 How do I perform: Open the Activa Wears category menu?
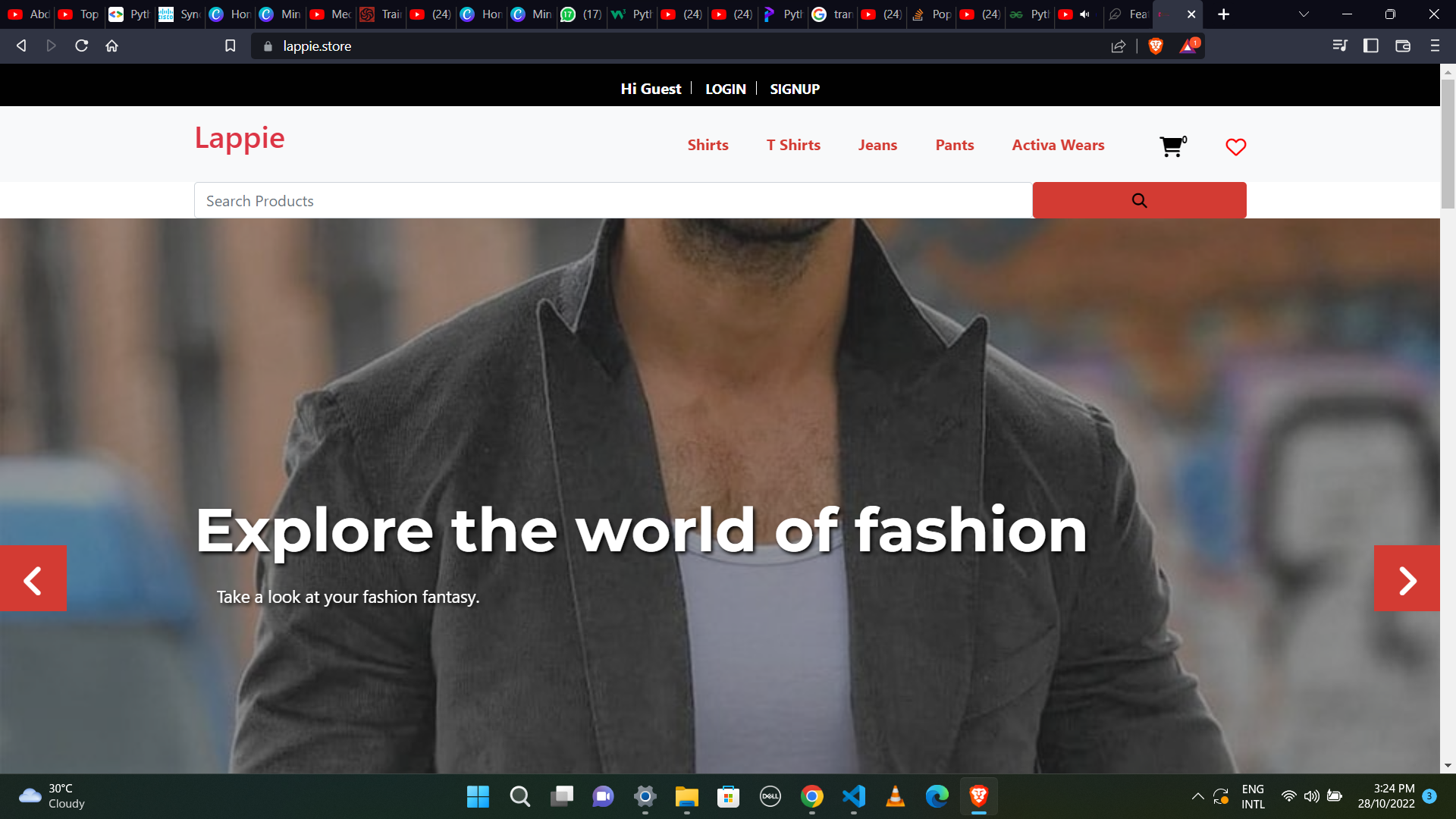click(1058, 145)
